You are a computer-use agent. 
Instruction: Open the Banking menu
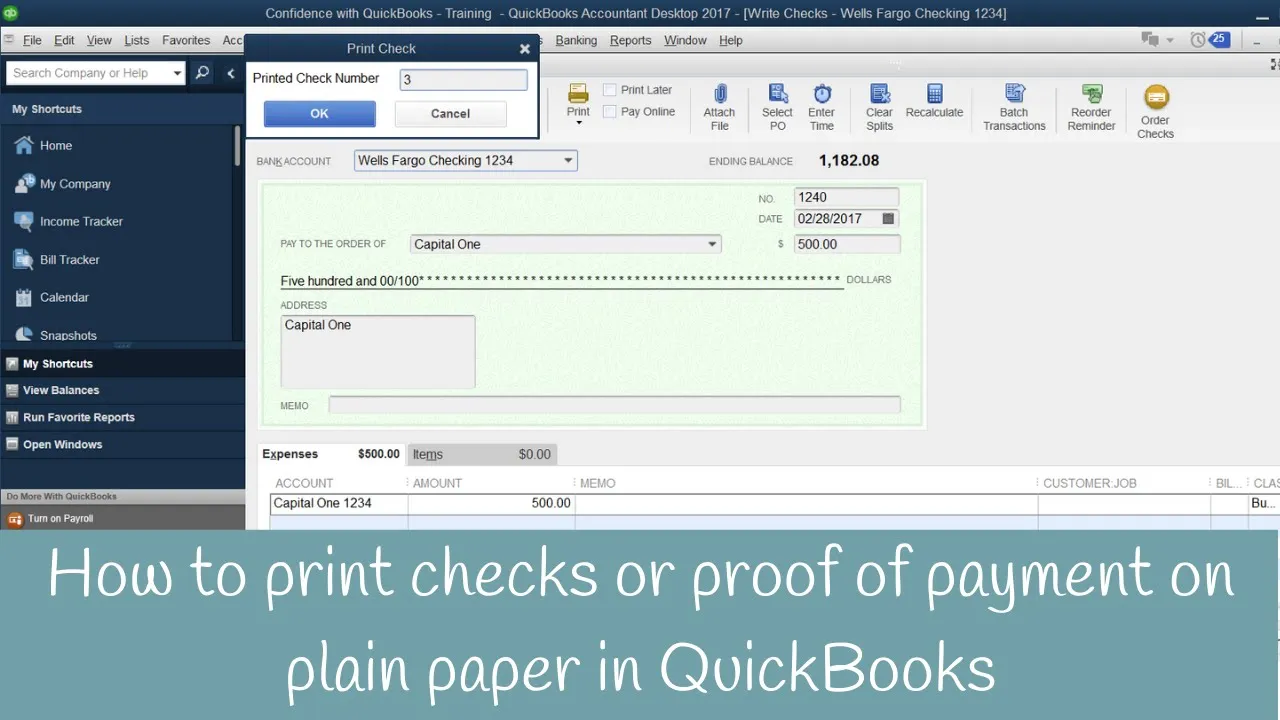point(576,40)
